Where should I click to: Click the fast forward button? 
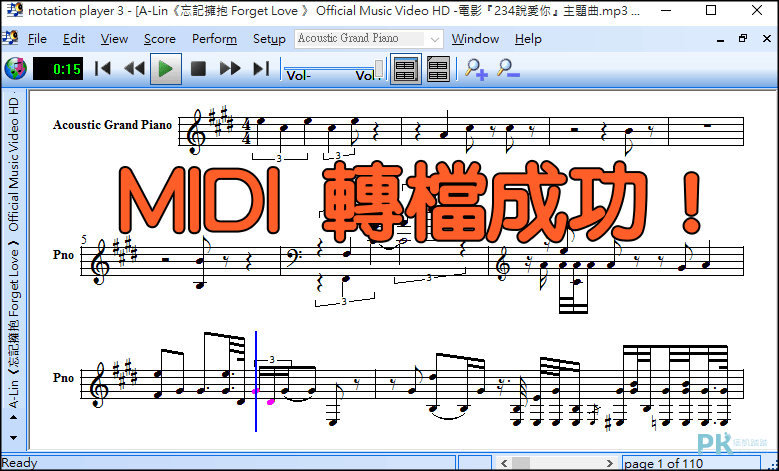230,69
